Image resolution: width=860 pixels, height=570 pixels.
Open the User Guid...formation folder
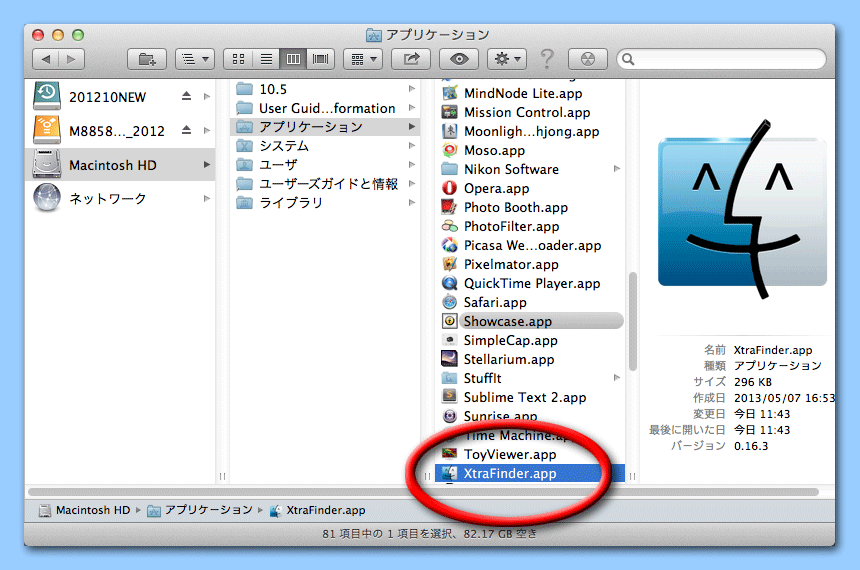coord(325,108)
